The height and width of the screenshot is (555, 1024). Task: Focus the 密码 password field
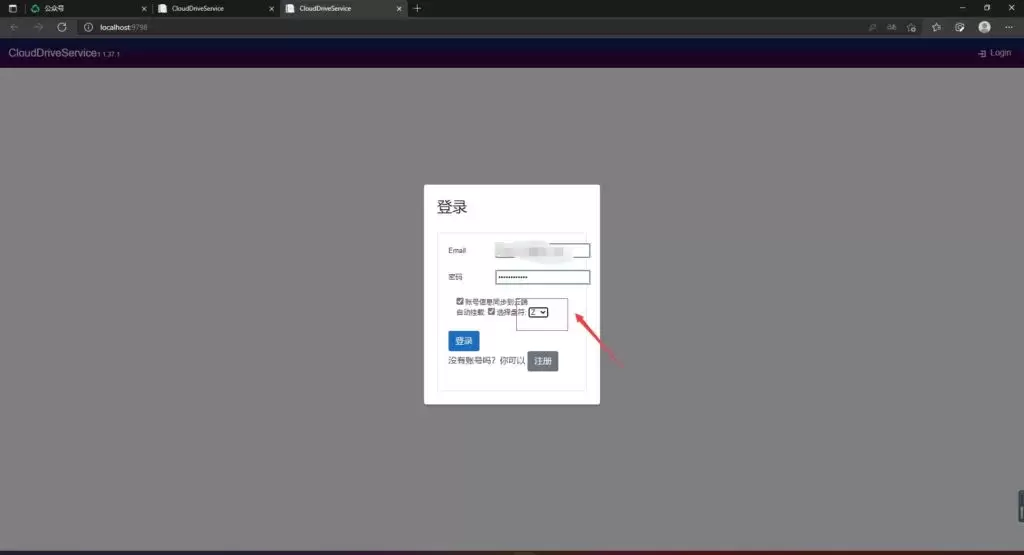(542, 277)
